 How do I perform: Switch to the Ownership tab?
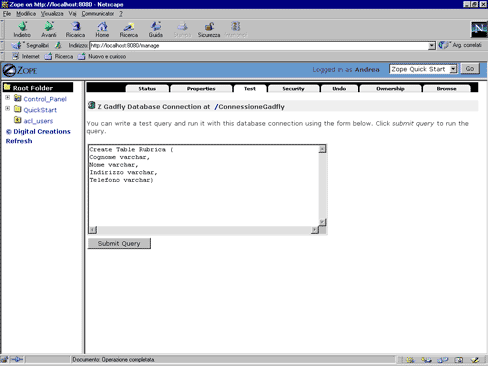point(390,89)
